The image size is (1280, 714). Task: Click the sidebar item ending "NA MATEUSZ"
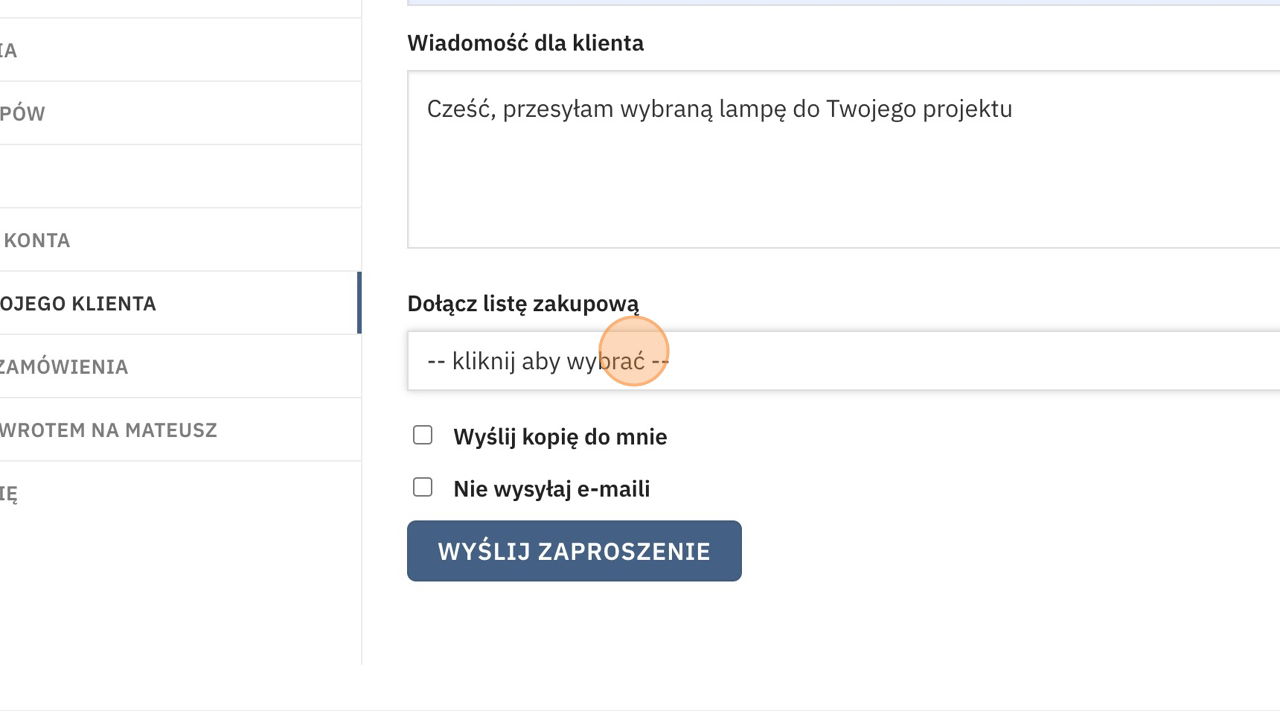point(108,430)
